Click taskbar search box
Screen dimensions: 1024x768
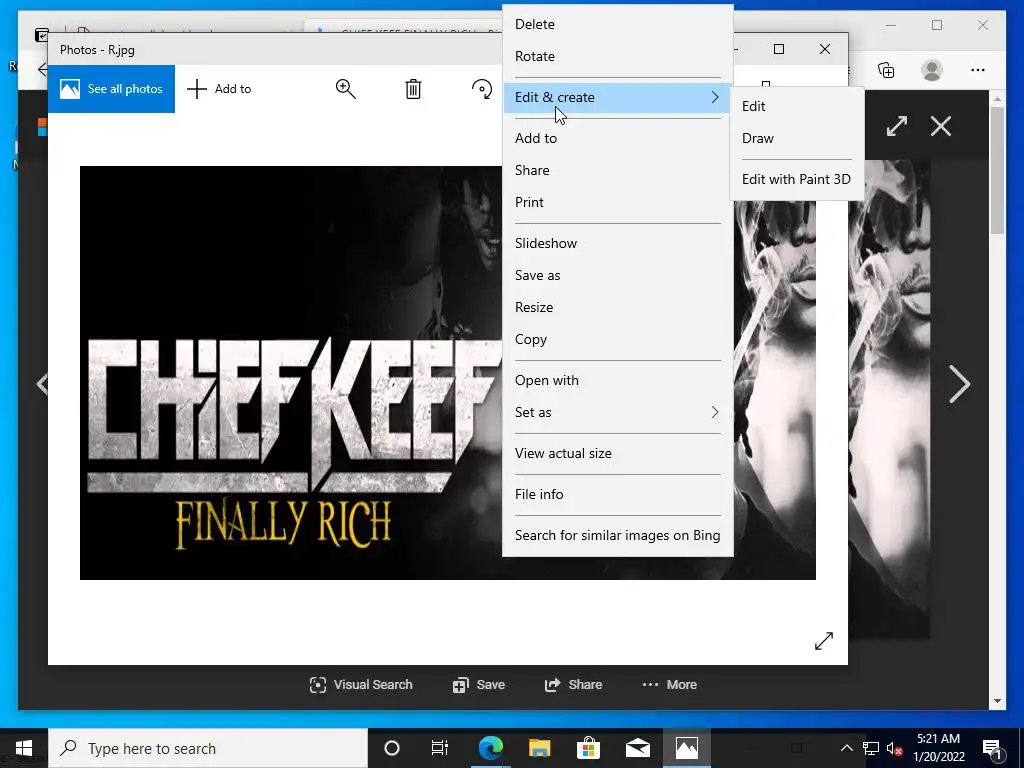[208, 748]
